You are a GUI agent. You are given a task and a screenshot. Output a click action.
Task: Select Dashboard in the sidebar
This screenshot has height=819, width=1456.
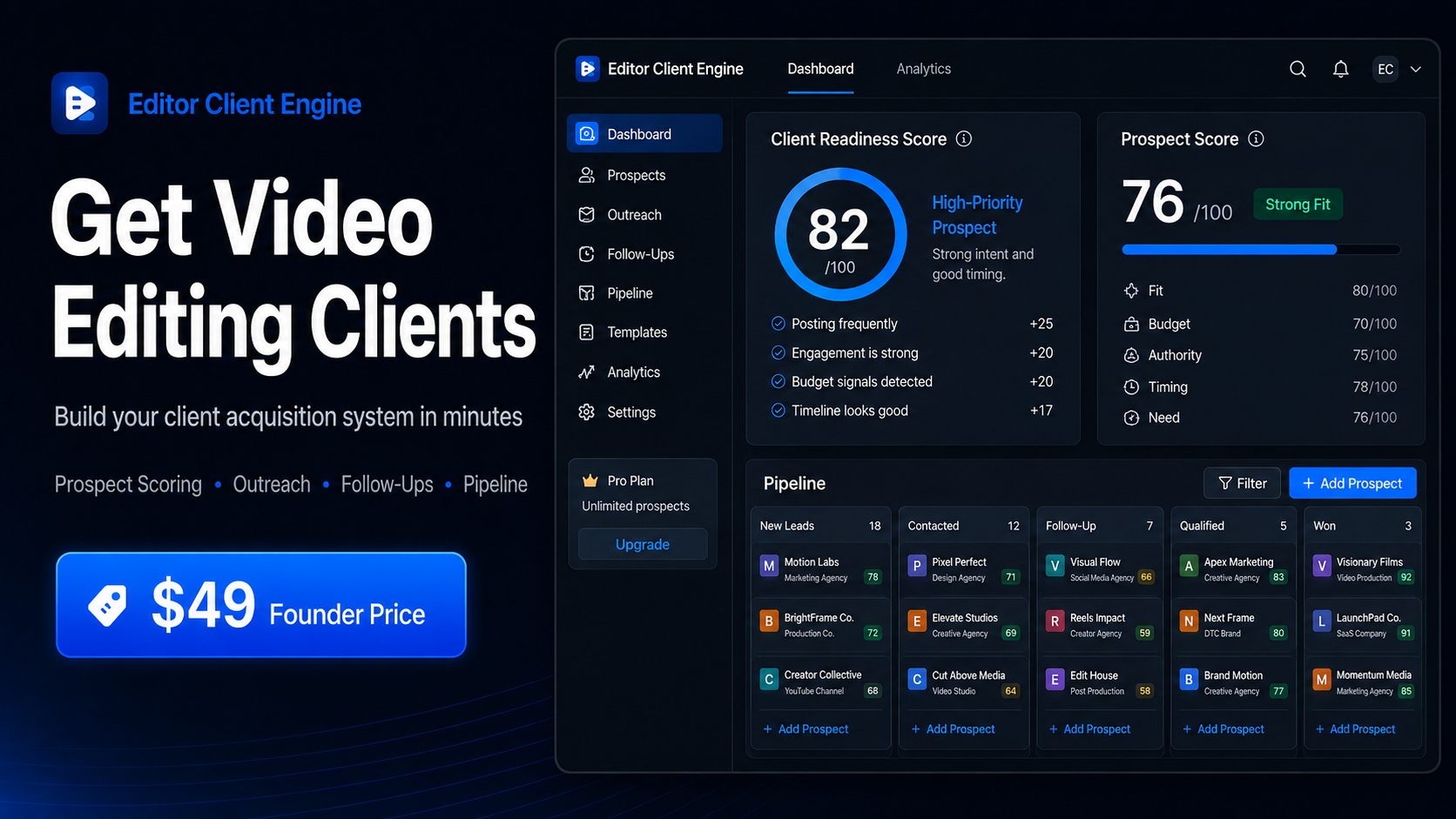click(644, 134)
